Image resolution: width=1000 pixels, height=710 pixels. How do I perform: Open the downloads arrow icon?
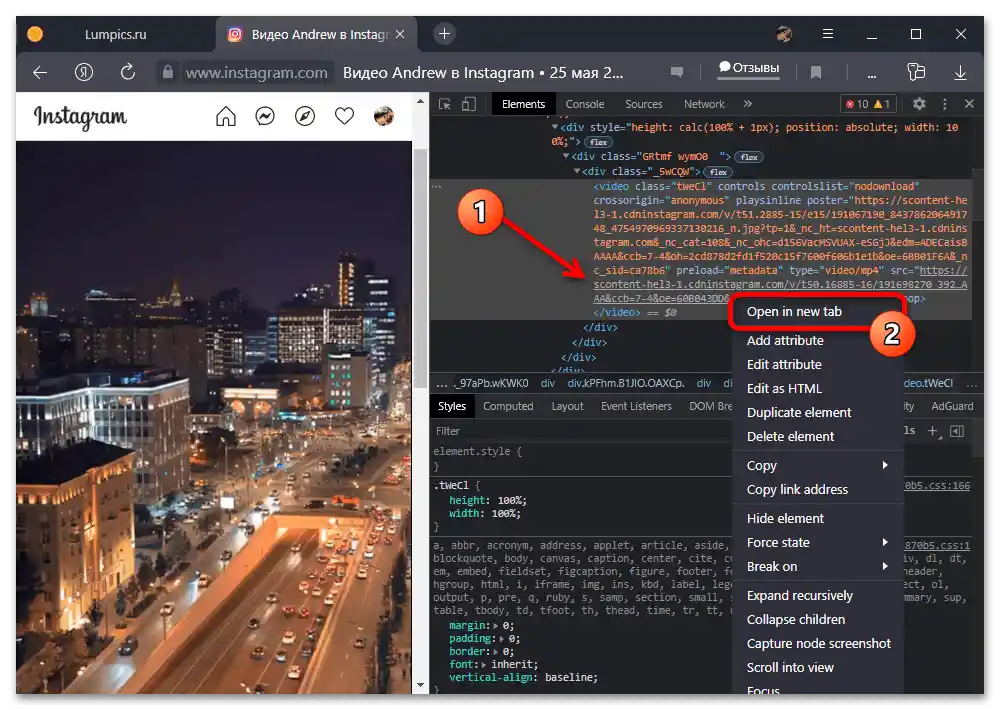(x=960, y=73)
